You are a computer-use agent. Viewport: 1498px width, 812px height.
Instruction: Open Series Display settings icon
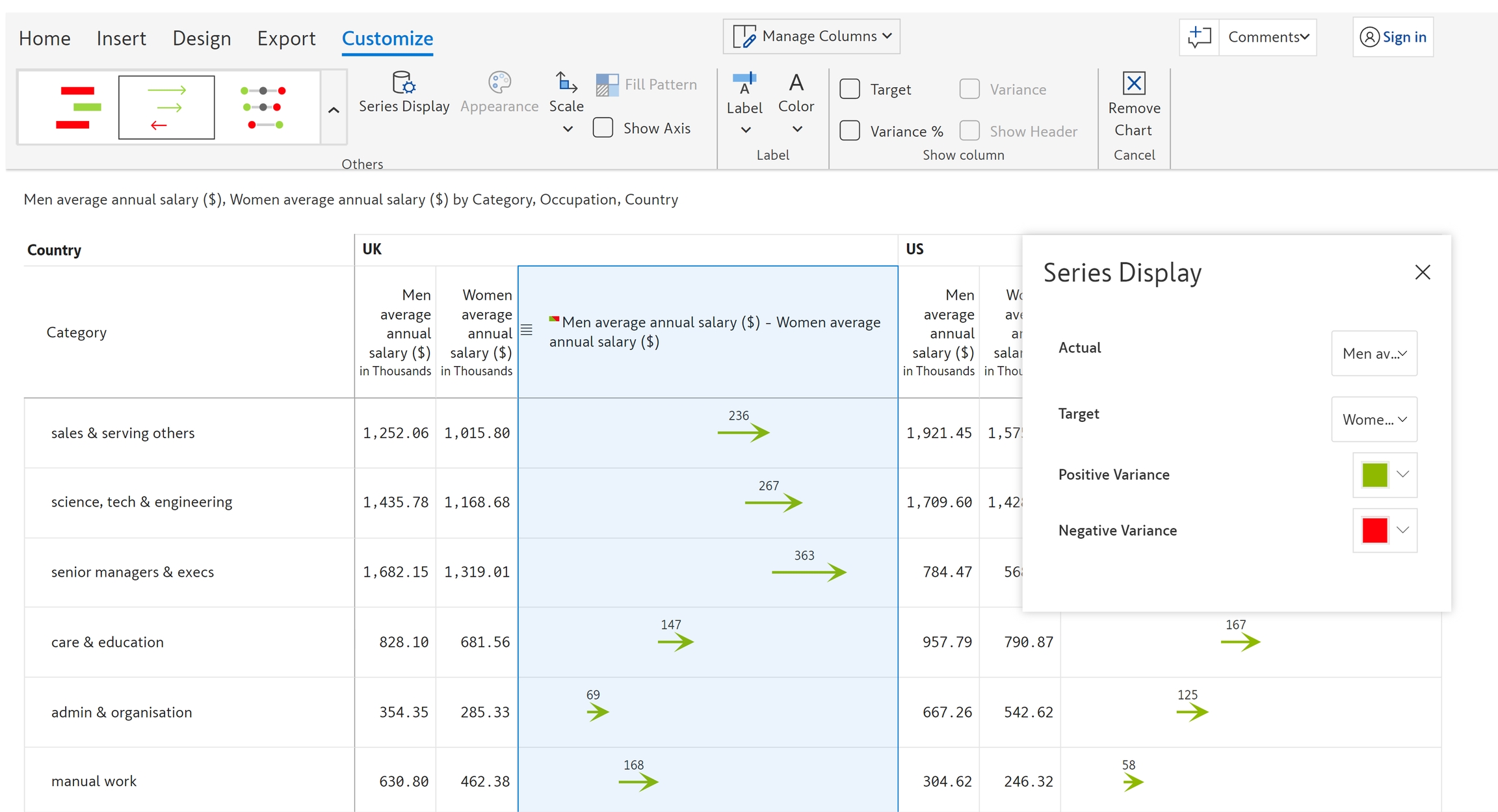[404, 83]
